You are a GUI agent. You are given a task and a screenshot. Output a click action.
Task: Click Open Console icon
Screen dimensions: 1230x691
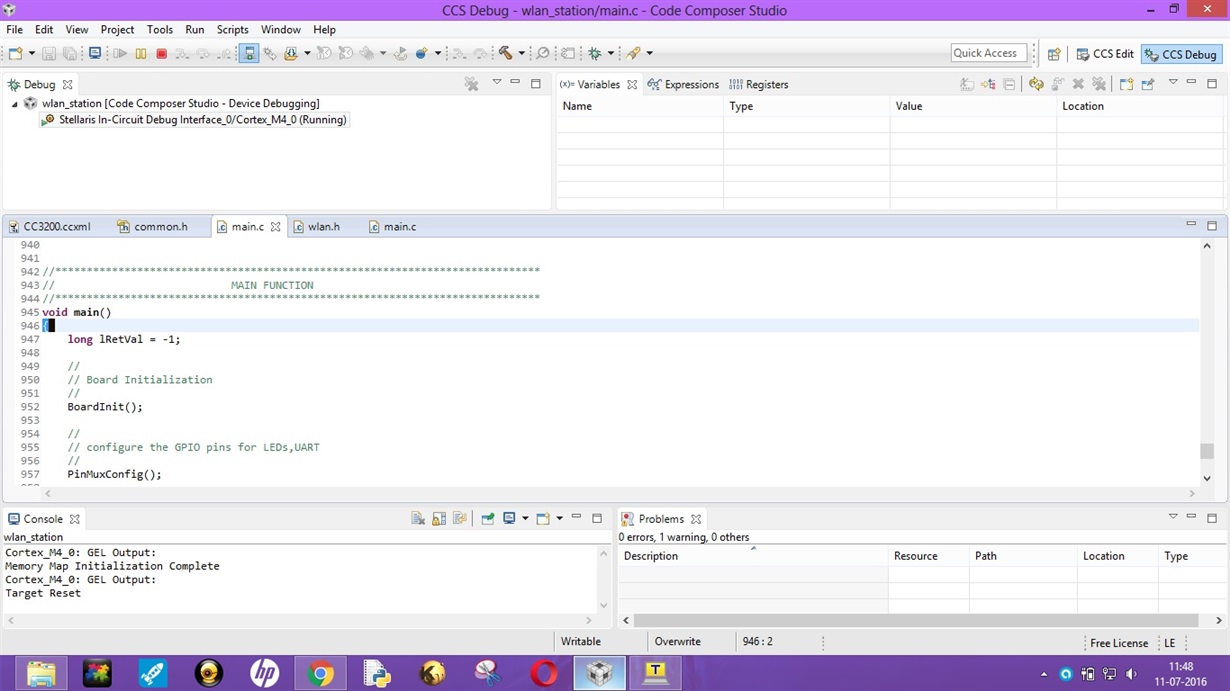click(543, 518)
